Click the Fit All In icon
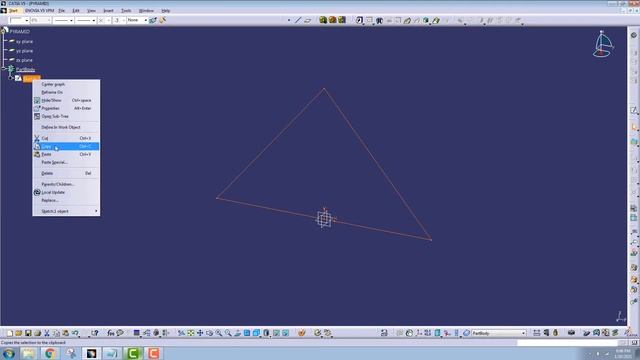 [x=191, y=333]
